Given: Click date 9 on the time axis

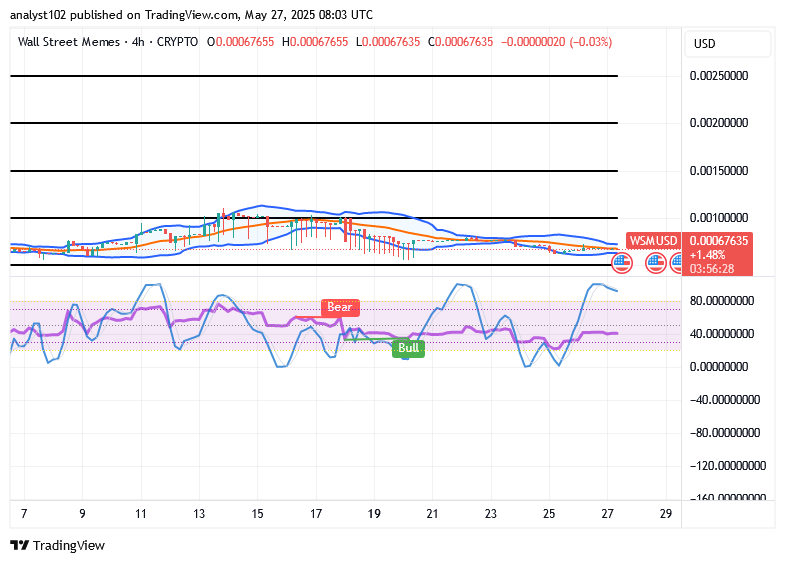Looking at the screenshot, I should click(82, 514).
